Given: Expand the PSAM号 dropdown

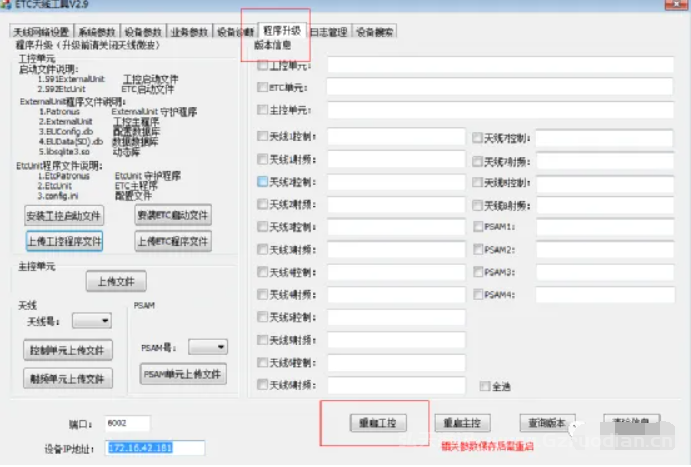Looking at the screenshot, I should tap(208, 346).
